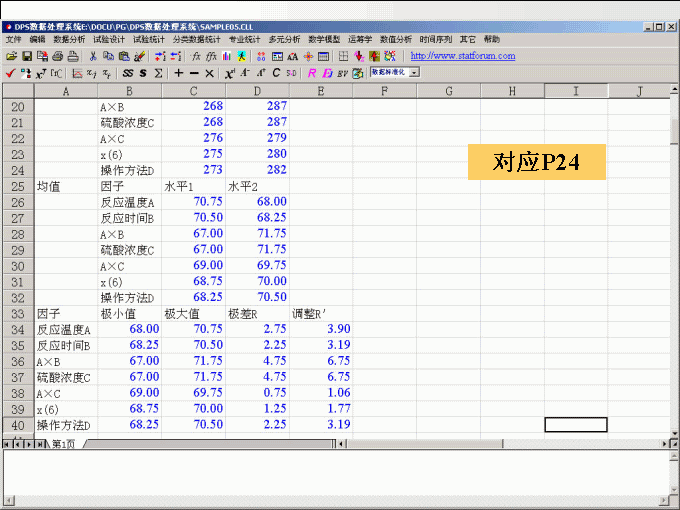Click the fx function icon
Viewport: 680px width, 510px height.
[196, 56]
